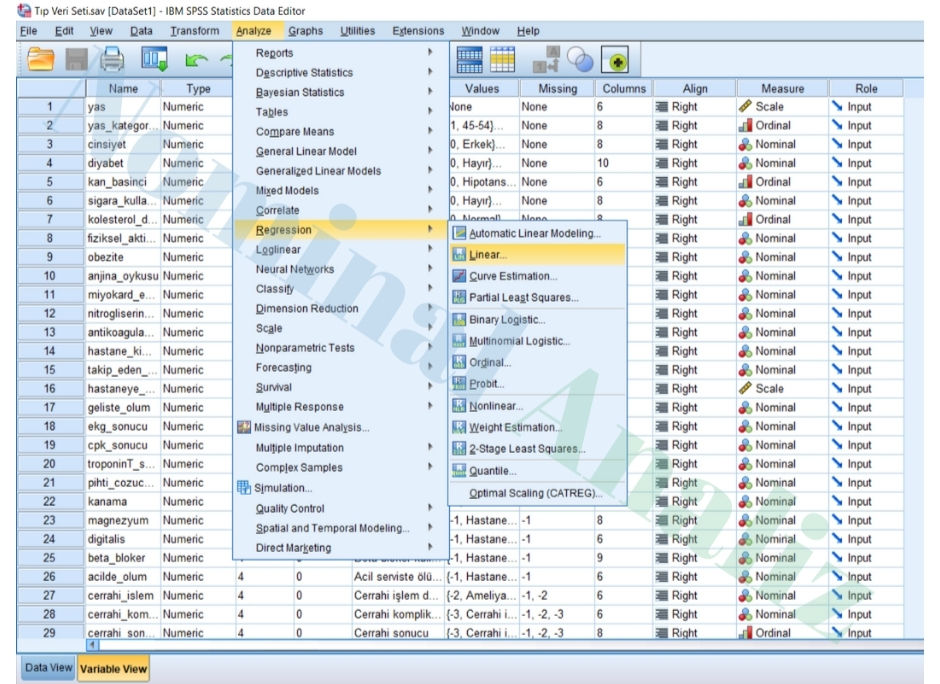Toggle value labels display icon
The image size is (940, 684).
546,57
